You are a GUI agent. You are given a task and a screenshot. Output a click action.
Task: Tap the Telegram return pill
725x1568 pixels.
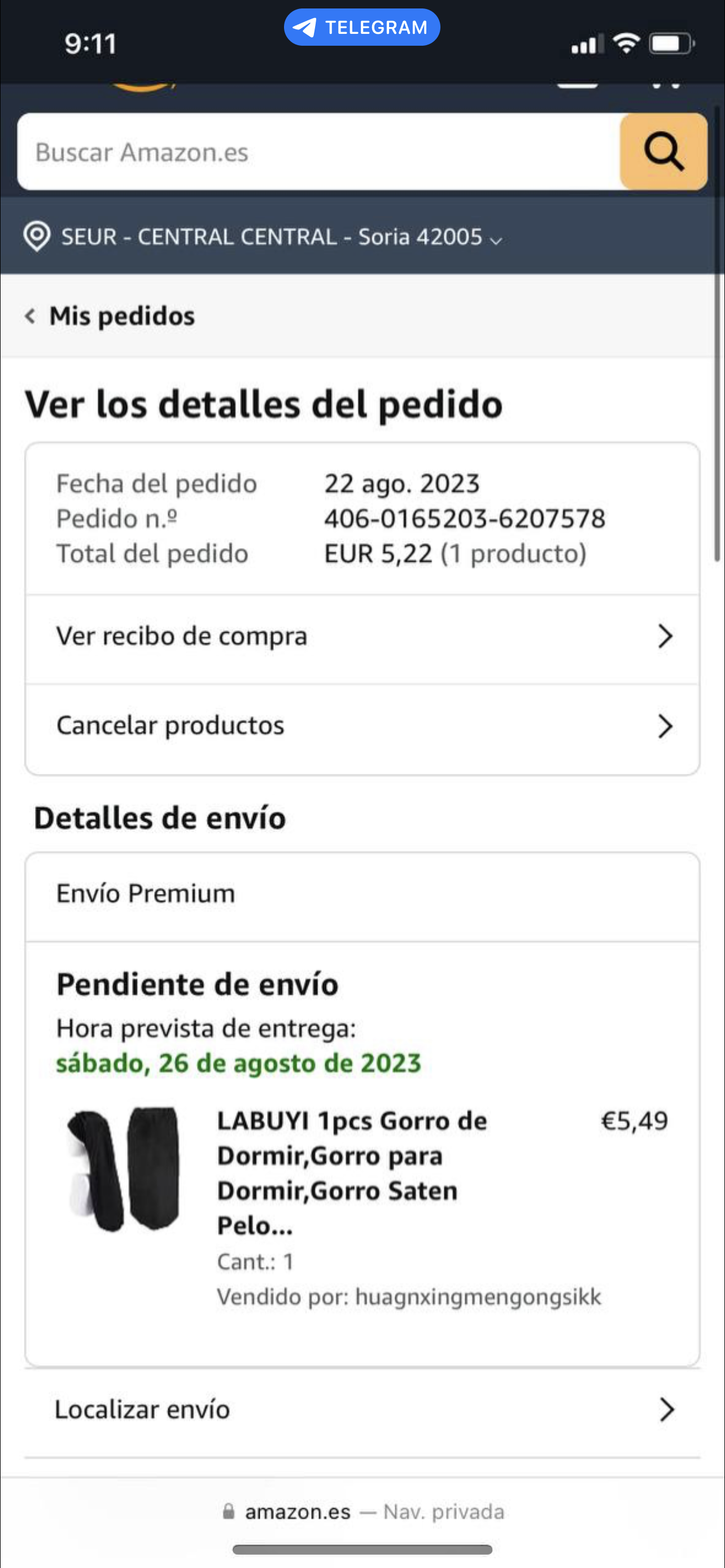[361, 28]
